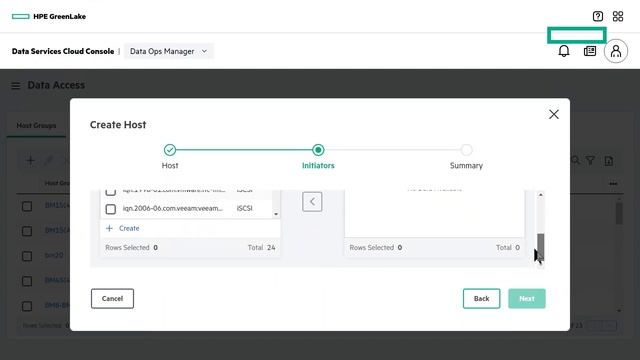Click the dialog scroll-up arrow
Image resolution: width=640 pixels, height=360 pixels.
coord(540,195)
